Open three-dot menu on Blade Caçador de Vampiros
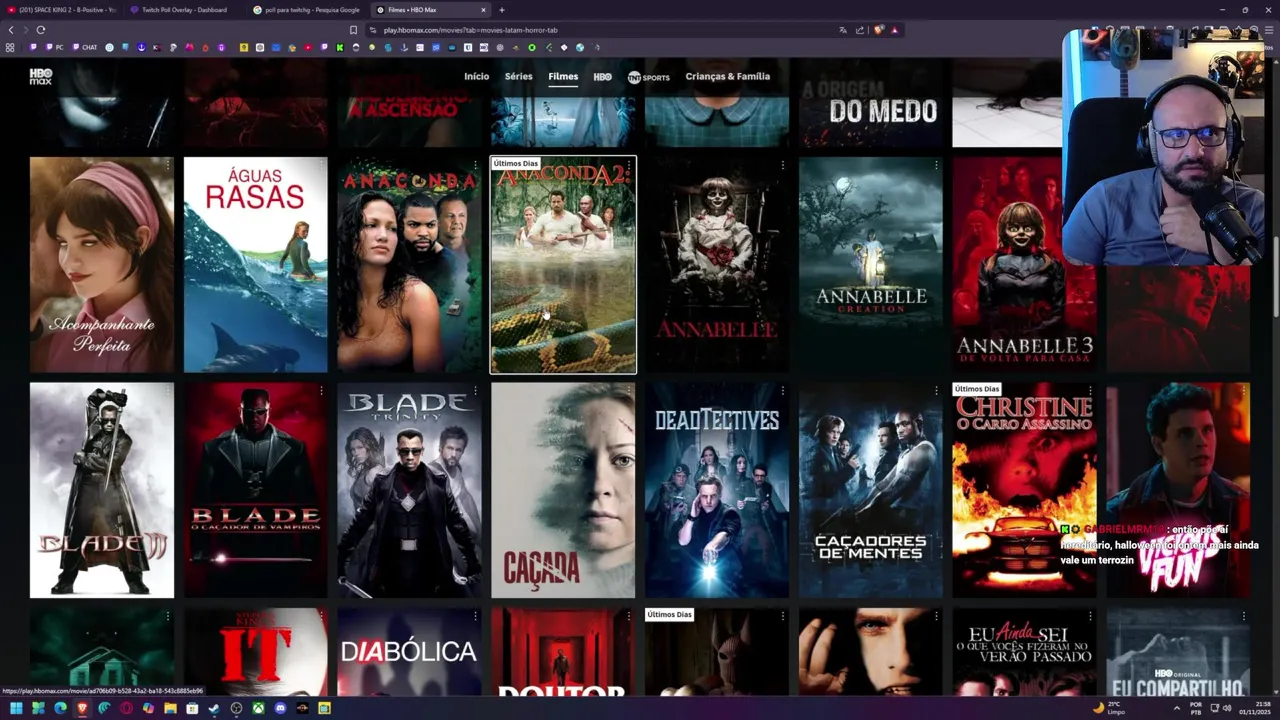This screenshot has width=1280, height=720. 321,391
